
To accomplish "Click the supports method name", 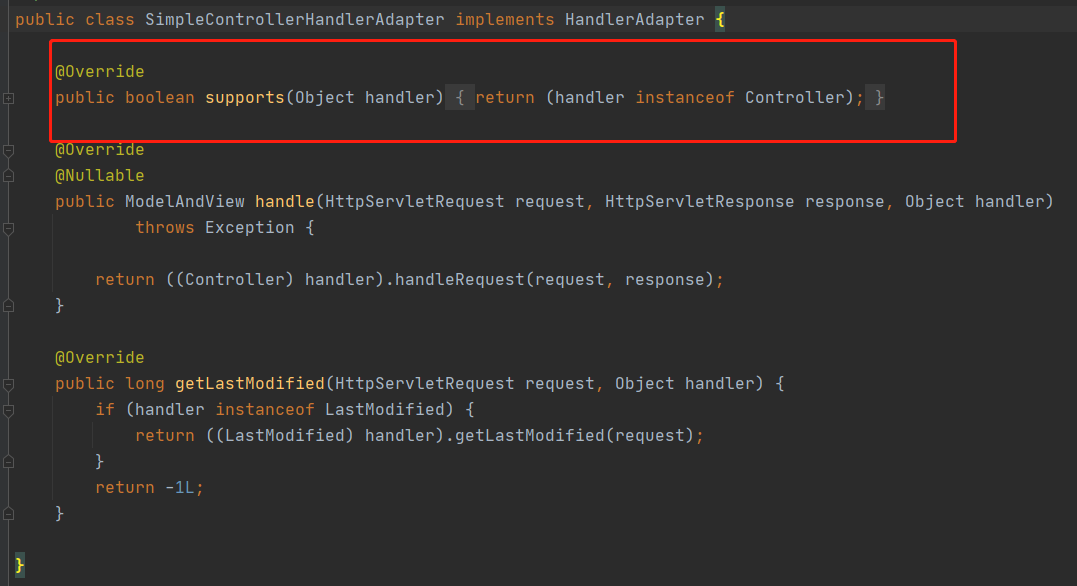I will pos(245,98).
